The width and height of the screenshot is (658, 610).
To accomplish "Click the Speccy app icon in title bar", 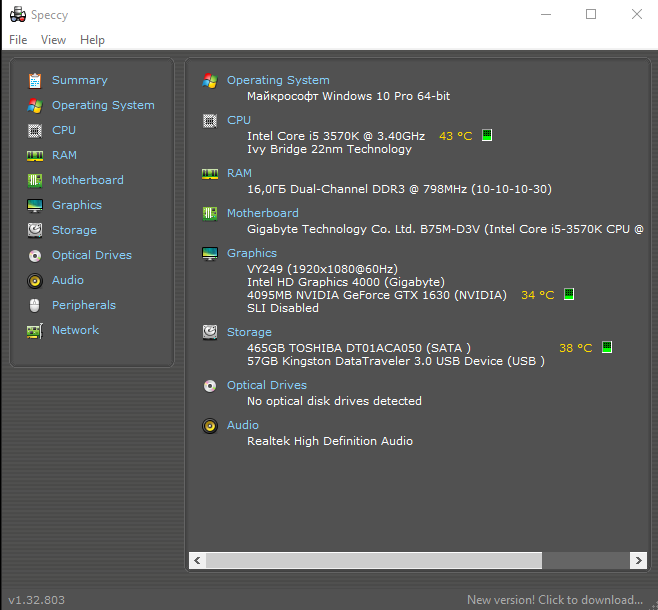I will tap(18, 14).
